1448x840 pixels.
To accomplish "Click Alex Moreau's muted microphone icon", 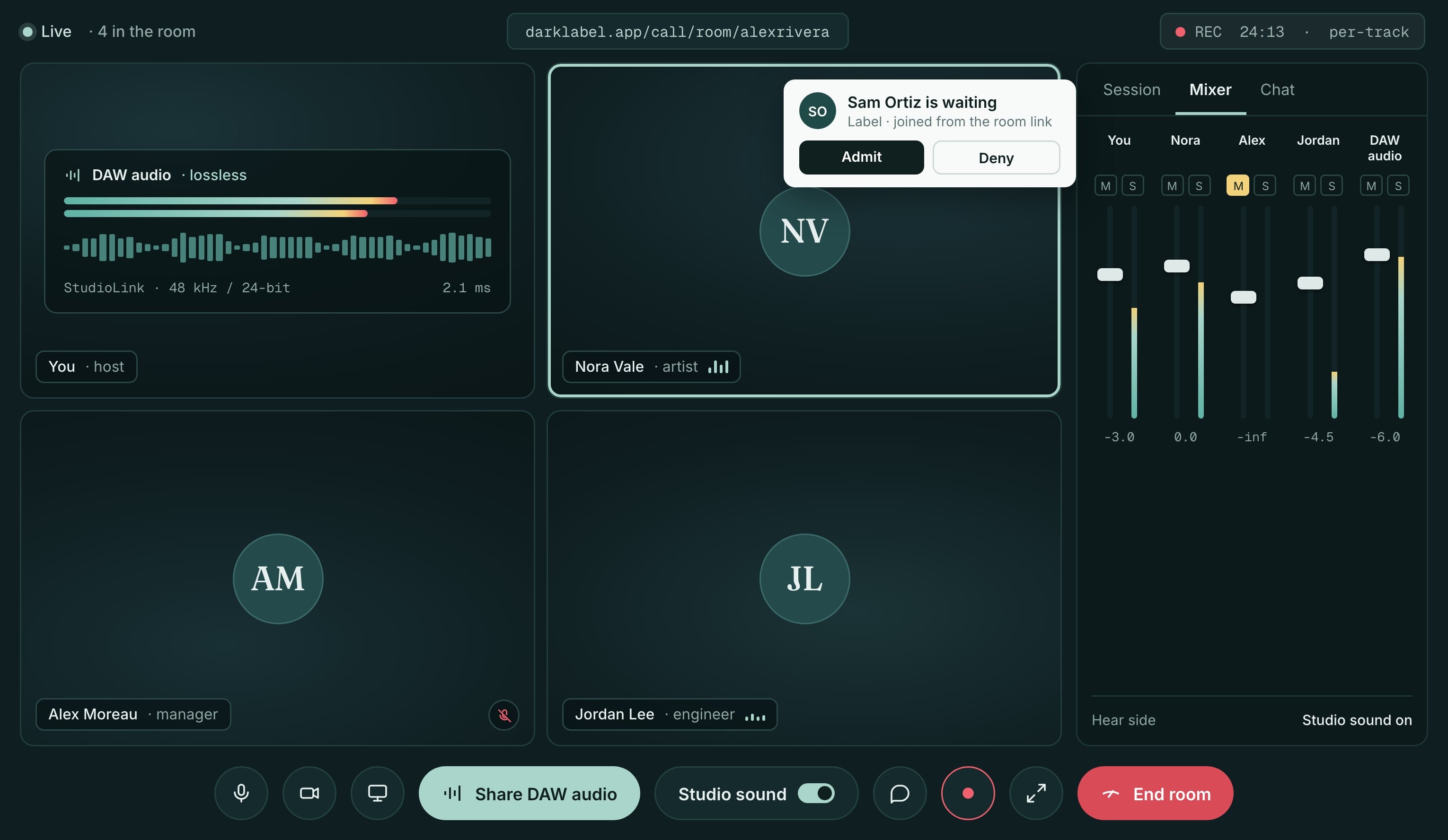I will [504, 715].
